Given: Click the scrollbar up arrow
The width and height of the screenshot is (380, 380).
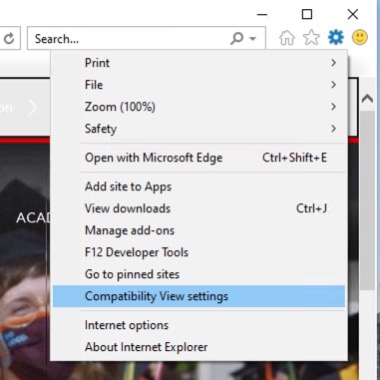Looking at the screenshot, I should point(367,99).
